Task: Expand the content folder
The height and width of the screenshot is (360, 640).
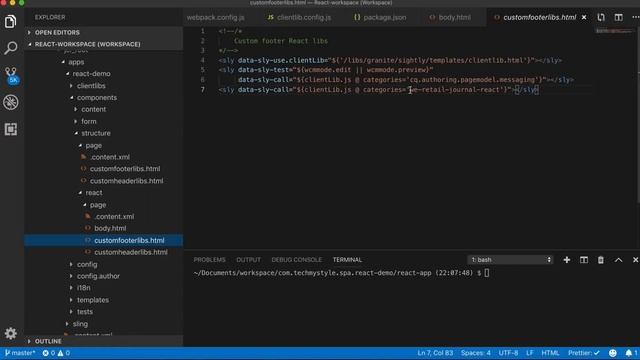Action: [x=93, y=109]
